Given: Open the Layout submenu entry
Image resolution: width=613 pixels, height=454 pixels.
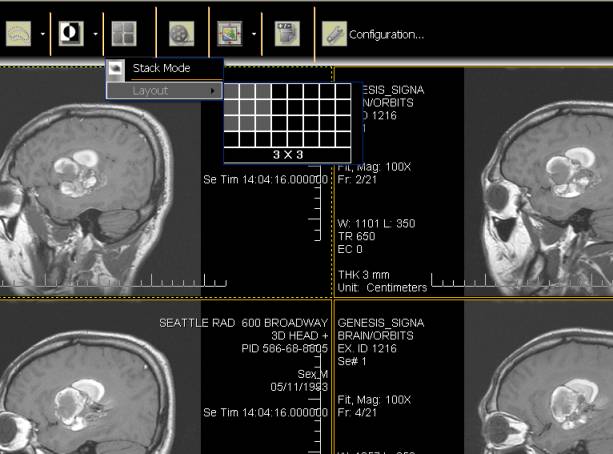Looking at the screenshot, I should click(165, 91).
